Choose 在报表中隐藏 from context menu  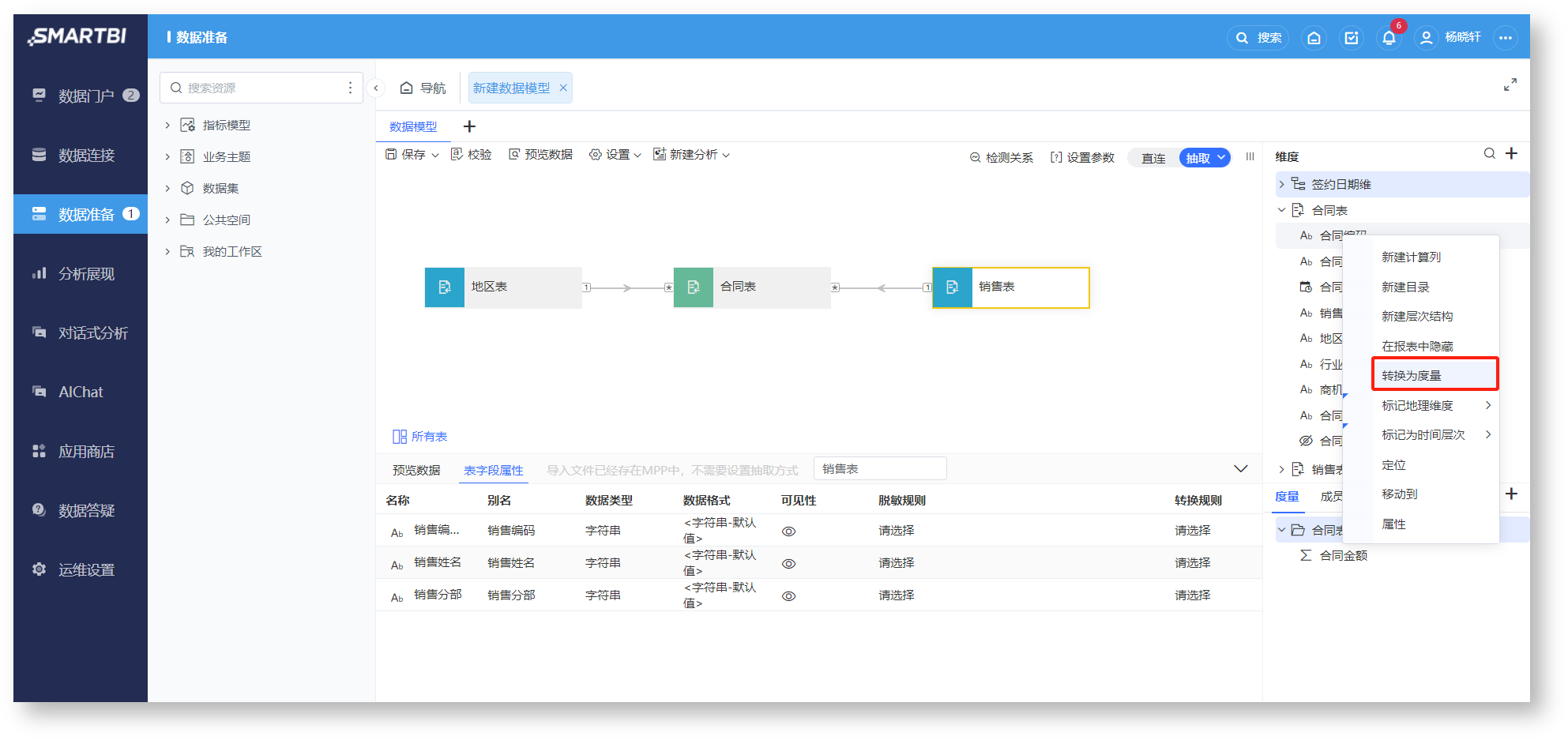pyautogui.click(x=1417, y=347)
